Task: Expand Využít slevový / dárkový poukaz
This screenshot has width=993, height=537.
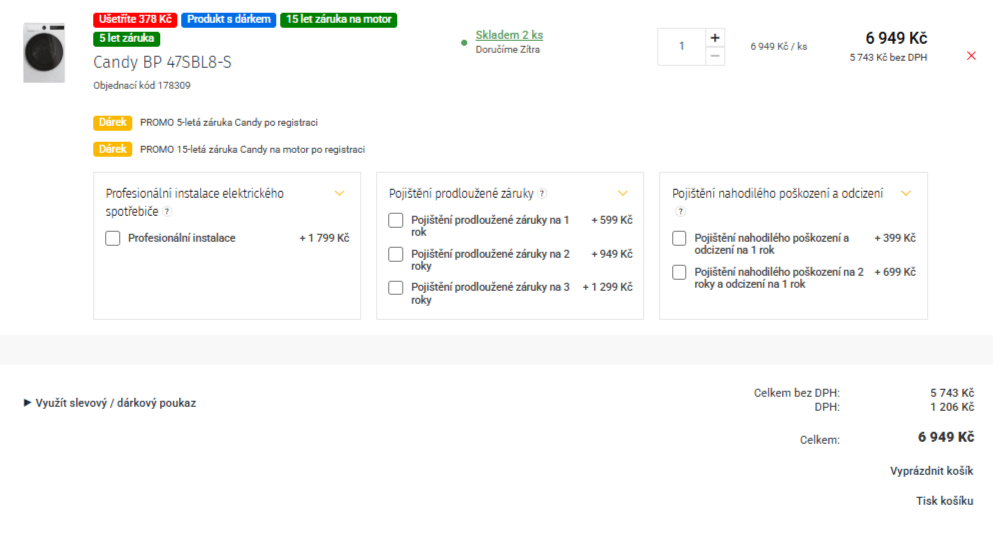Action: 110,403
